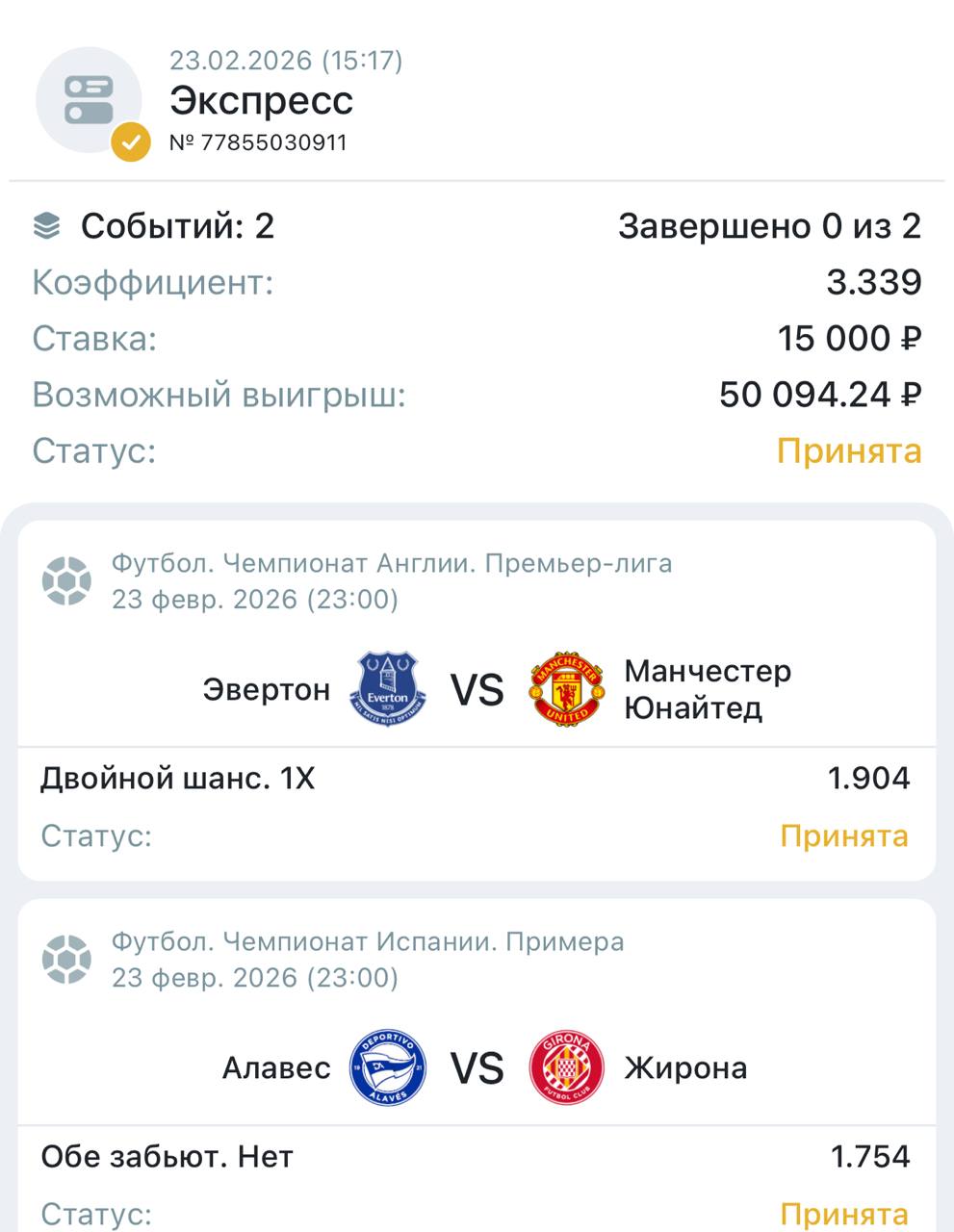954x1232 pixels.
Task: Click the football icon for Примера event
Action: coord(66,960)
